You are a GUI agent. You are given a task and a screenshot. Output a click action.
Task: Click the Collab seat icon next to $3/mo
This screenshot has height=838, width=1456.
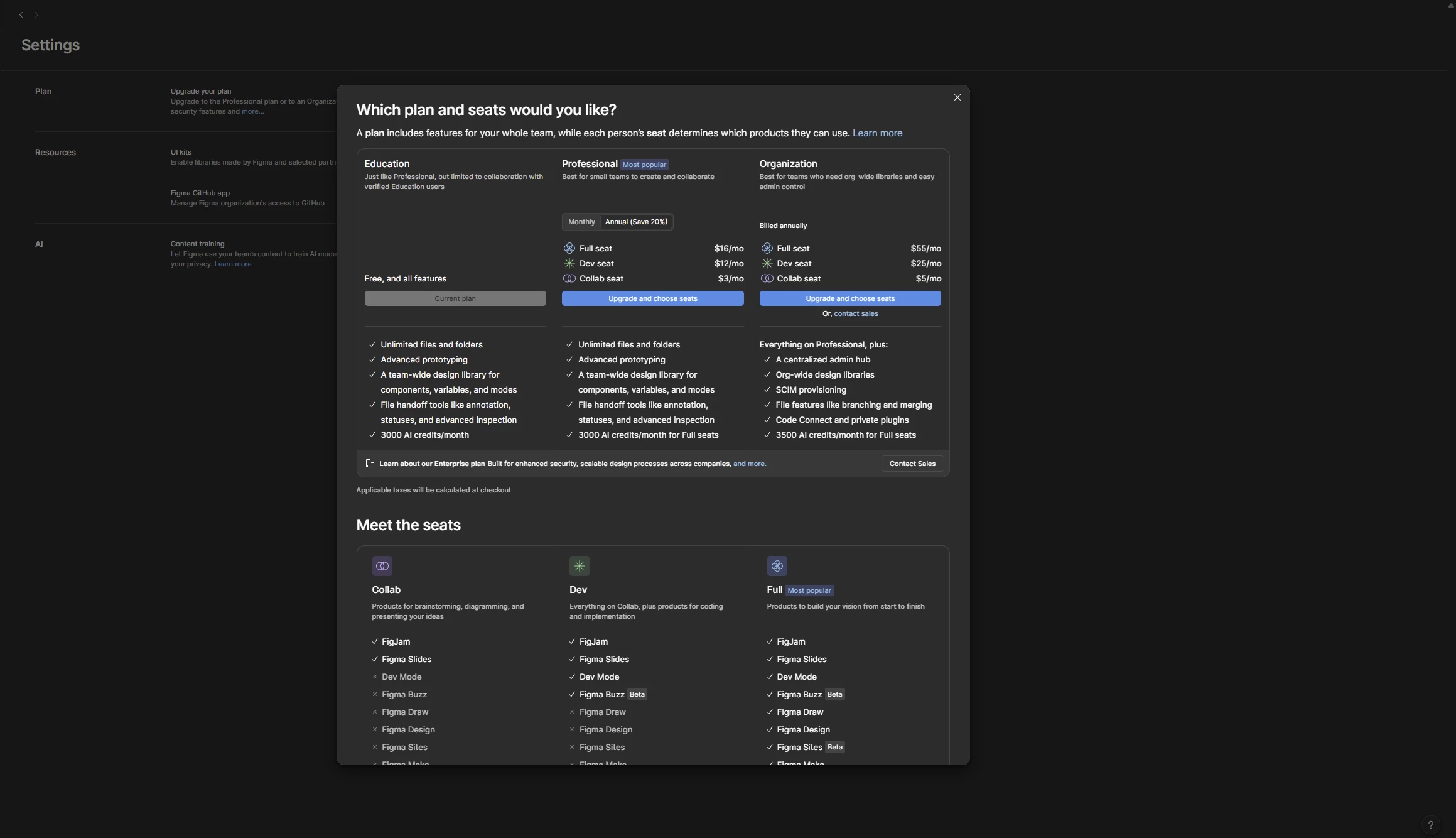(x=569, y=278)
